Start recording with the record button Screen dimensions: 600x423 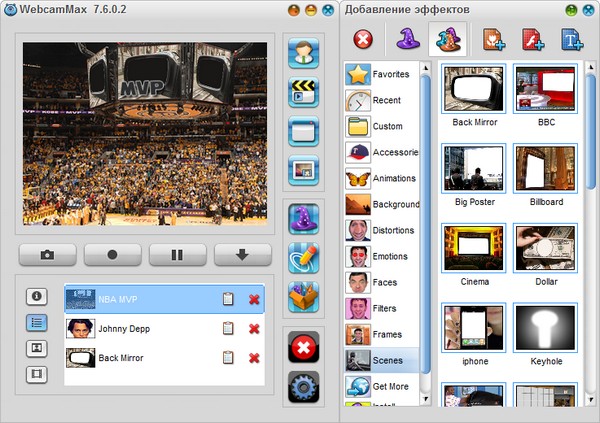pyautogui.click(x=113, y=255)
